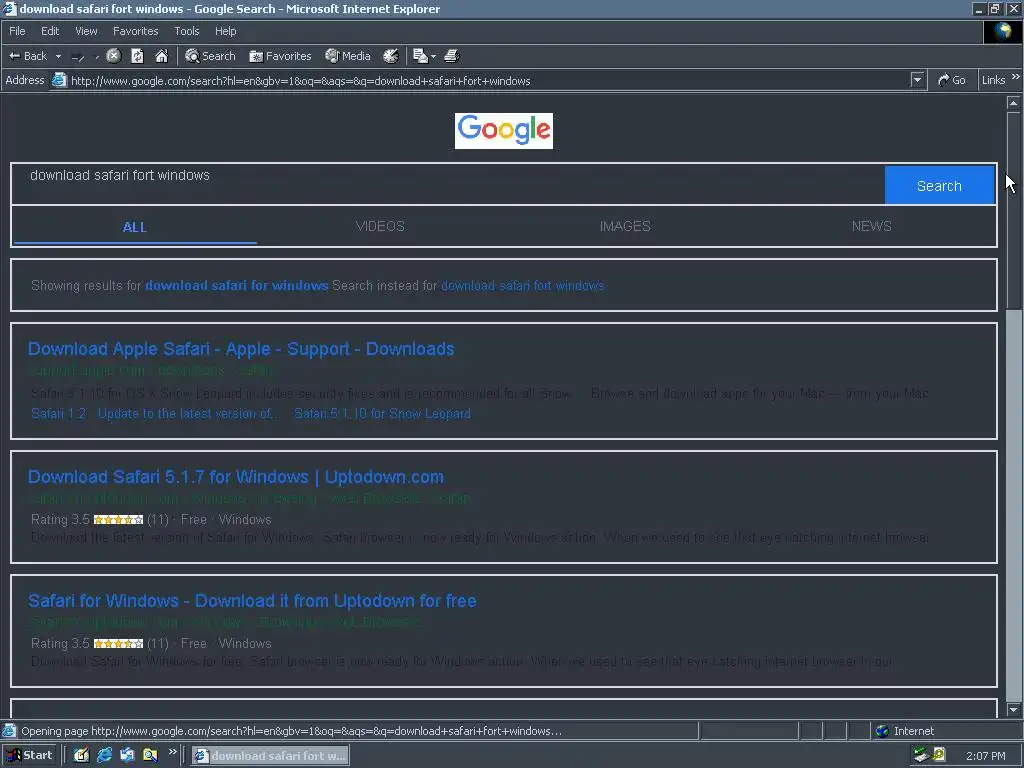This screenshot has height=768, width=1024.
Task: Launch Internet Explorer from Quick Launch
Action: pos(104,756)
